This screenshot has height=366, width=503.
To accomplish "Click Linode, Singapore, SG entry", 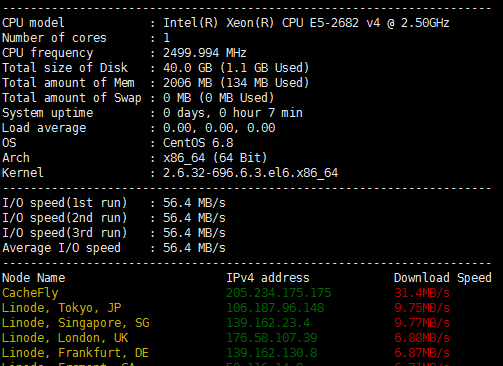I will pyautogui.click(x=76, y=323).
